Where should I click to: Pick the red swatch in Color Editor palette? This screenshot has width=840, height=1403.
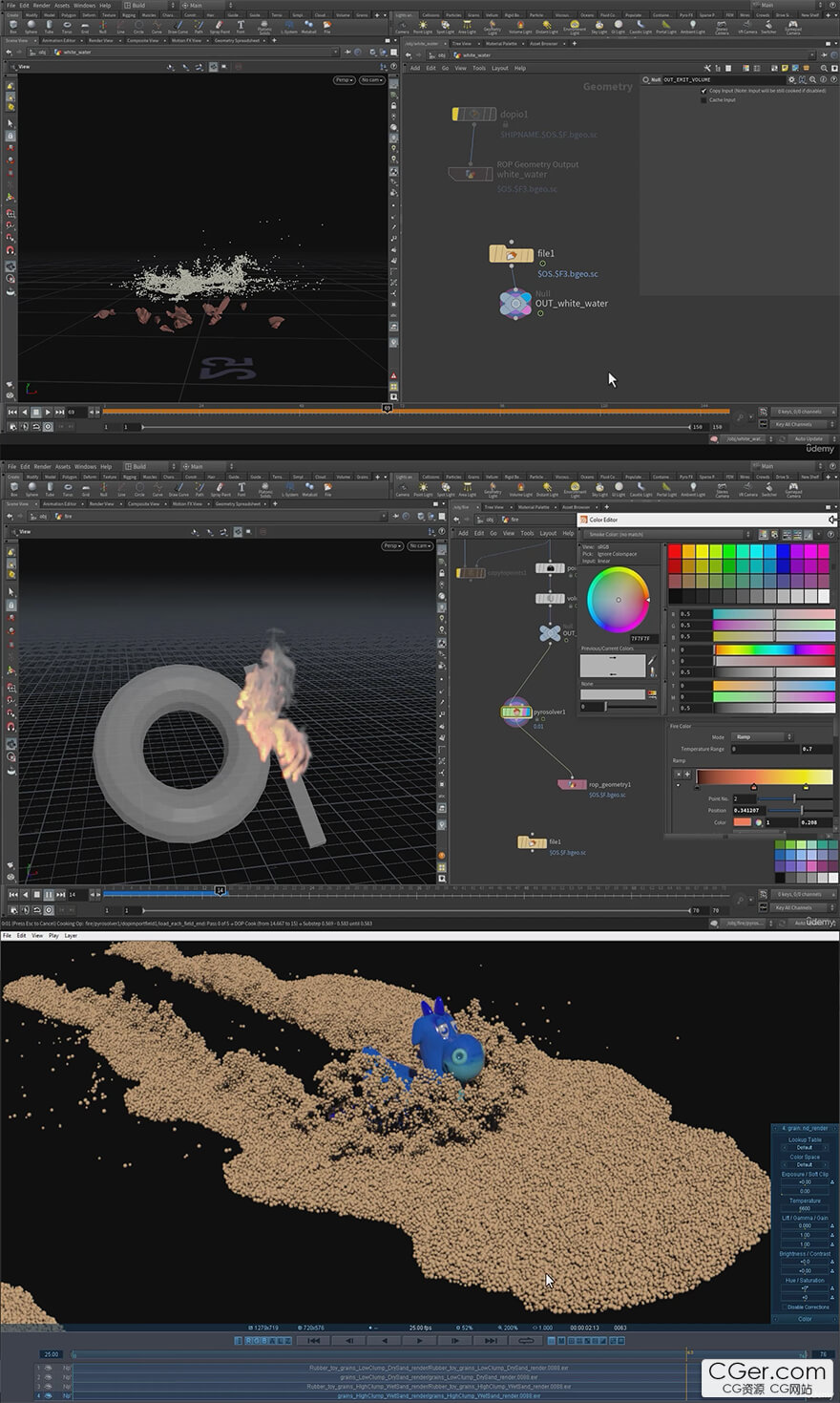click(675, 551)
